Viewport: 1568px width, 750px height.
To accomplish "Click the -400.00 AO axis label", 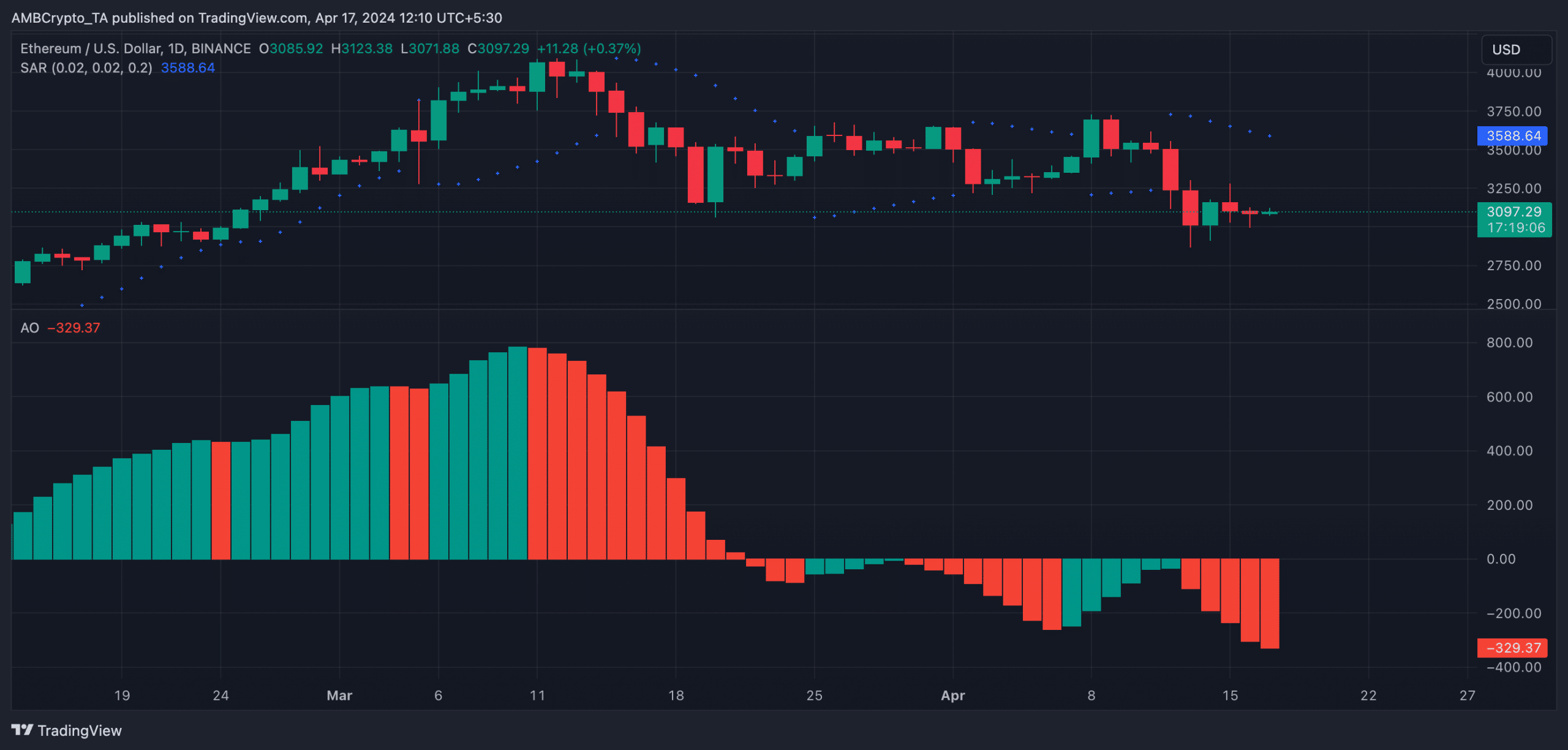I will click(1513, 667).
